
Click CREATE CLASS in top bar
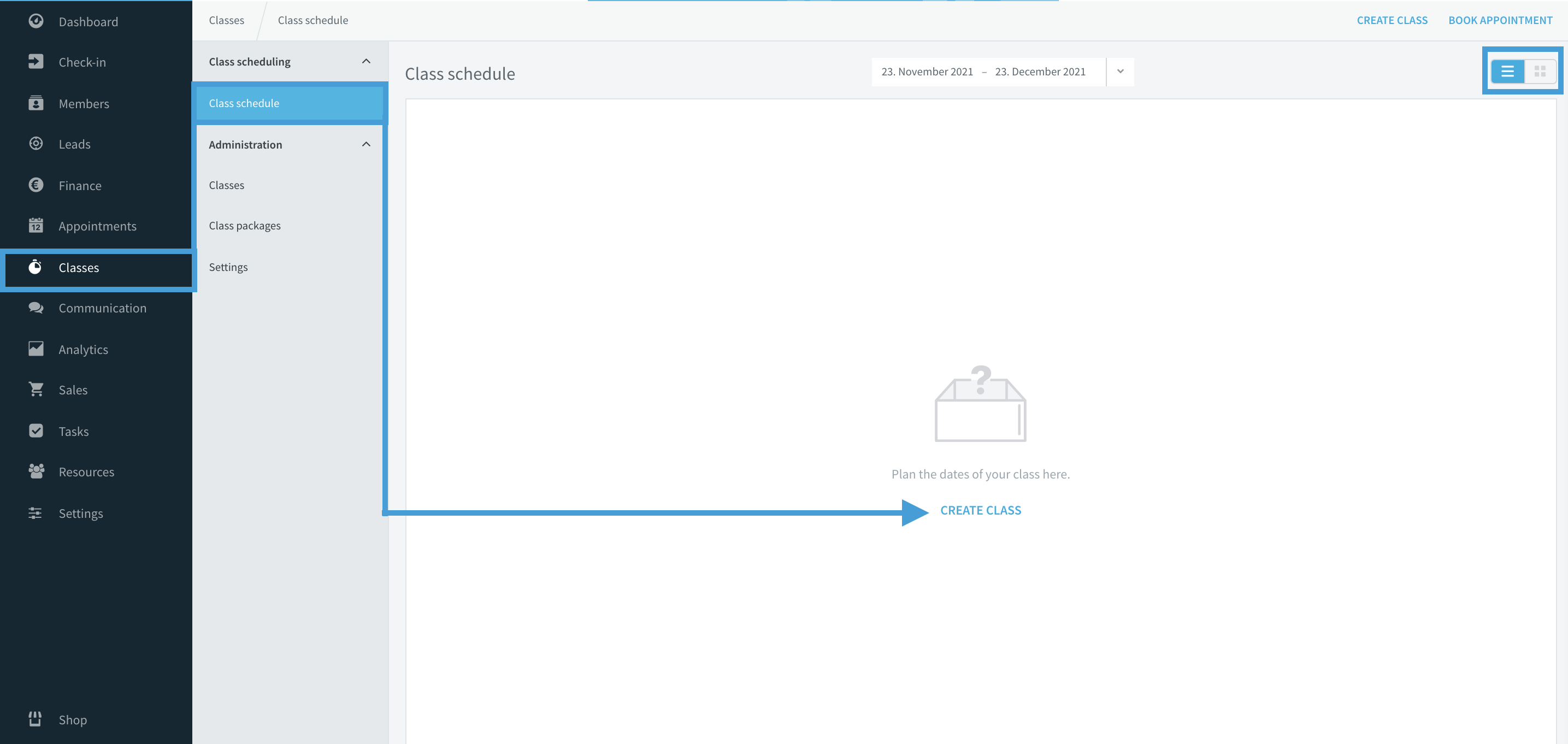pyautogui.click(x=1392, y=20)
